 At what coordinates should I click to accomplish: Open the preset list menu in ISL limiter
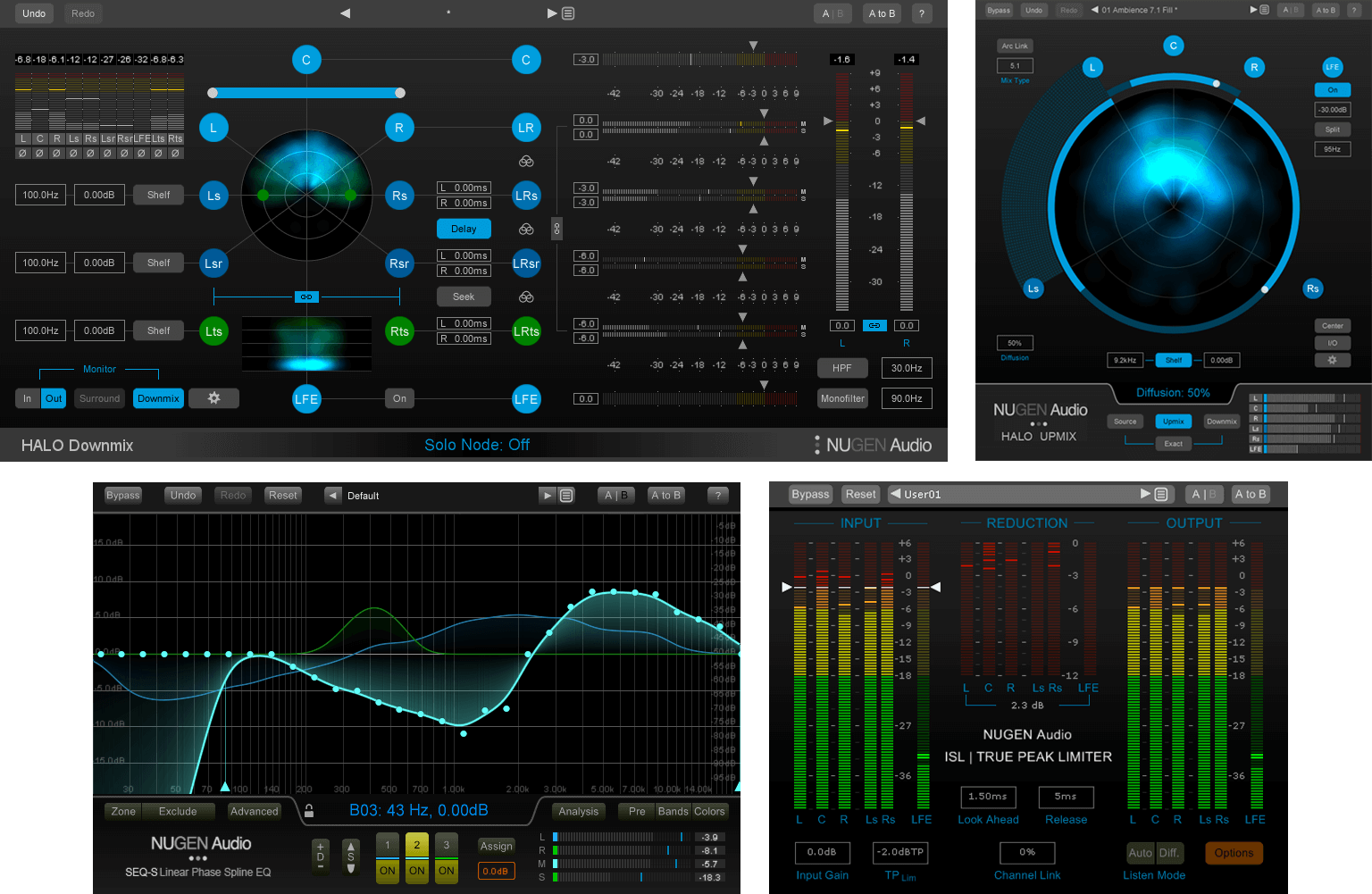pyautogui.click(x=1160, y=494)
